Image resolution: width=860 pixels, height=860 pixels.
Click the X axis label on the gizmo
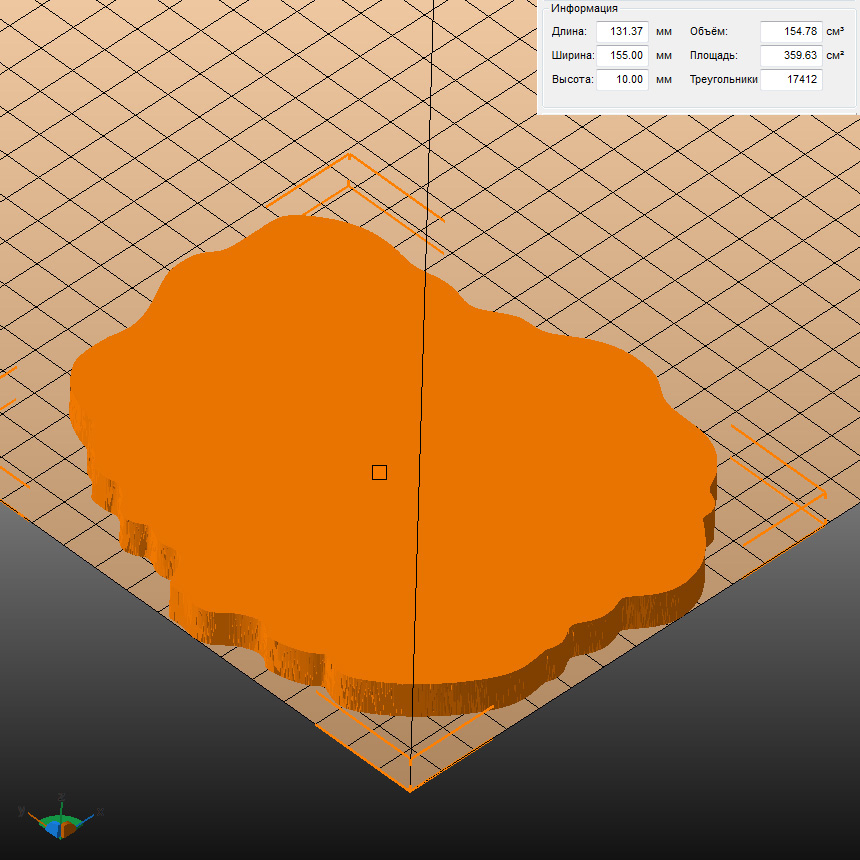click(x=100, y=812)
